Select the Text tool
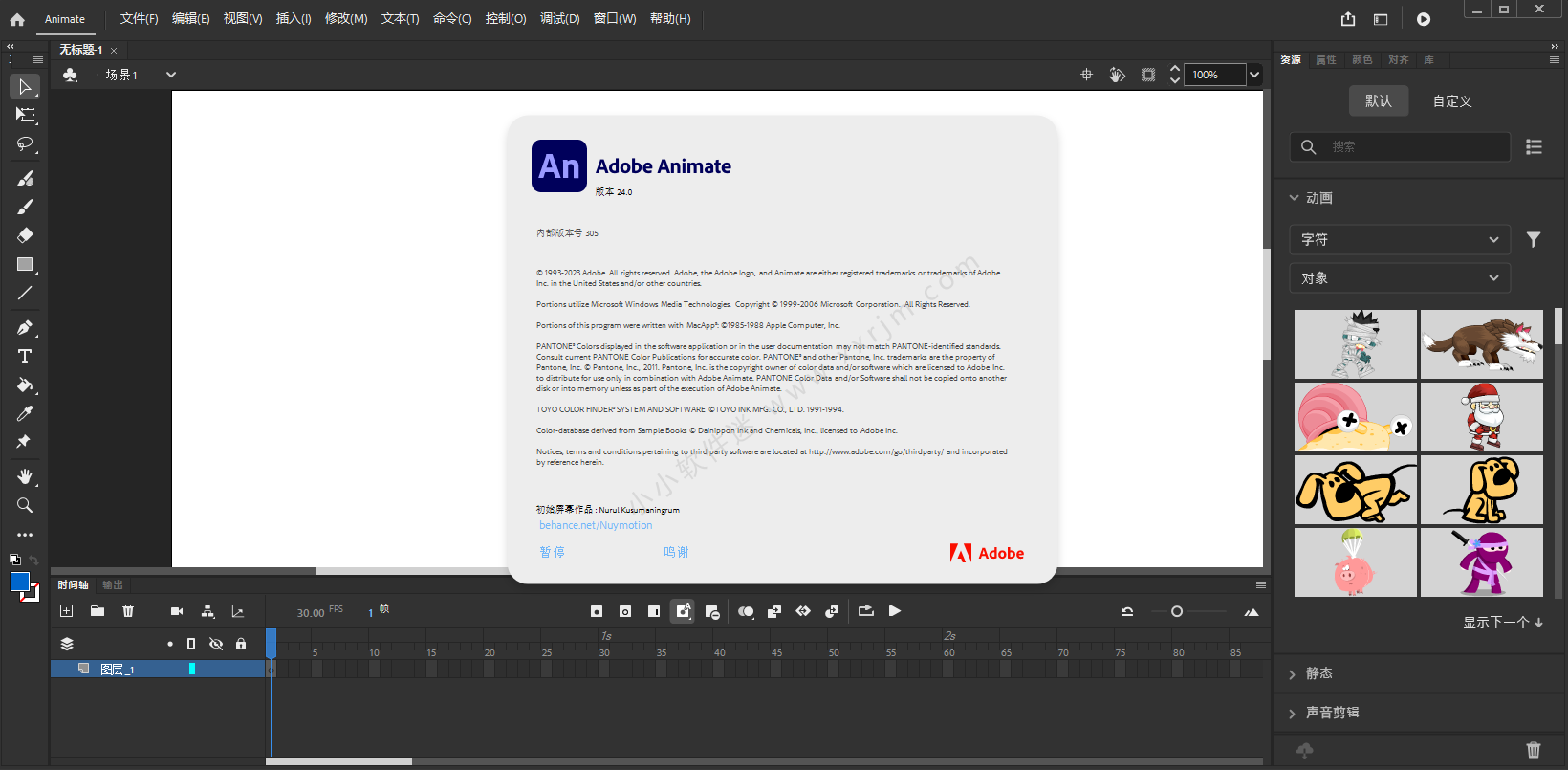The image size is (1568, 770). 25,356
